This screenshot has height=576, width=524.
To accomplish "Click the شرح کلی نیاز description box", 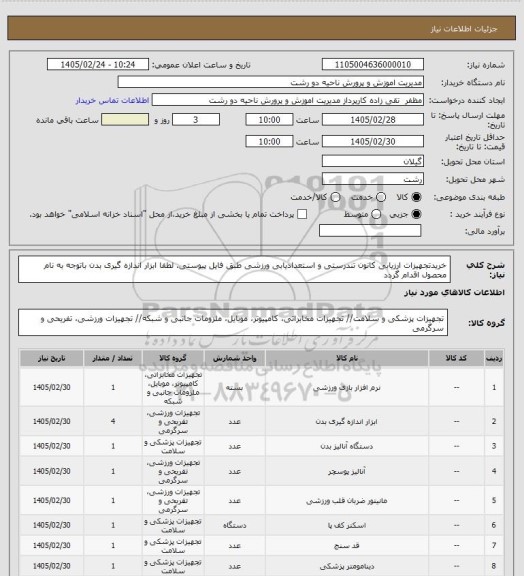I will (234, 270).
